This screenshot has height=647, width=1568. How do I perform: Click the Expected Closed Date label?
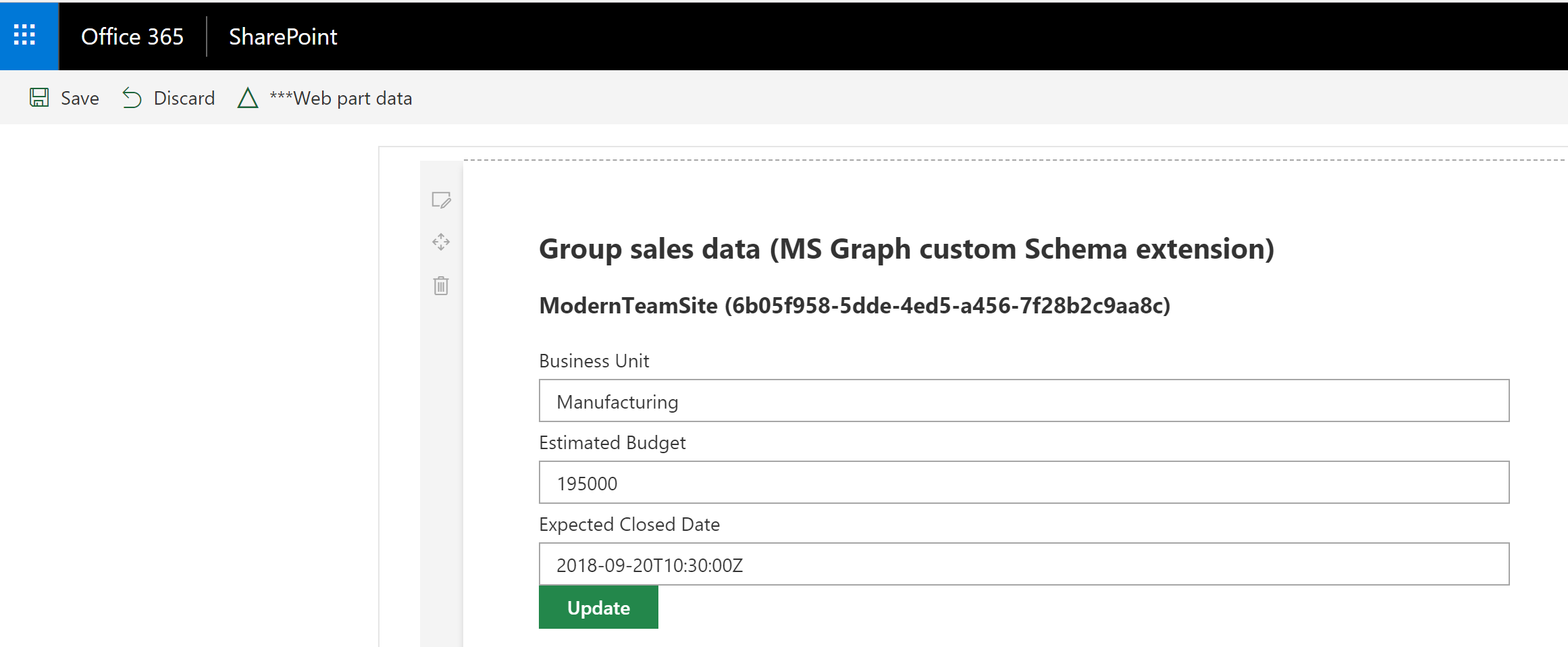(x=629, y=525)
